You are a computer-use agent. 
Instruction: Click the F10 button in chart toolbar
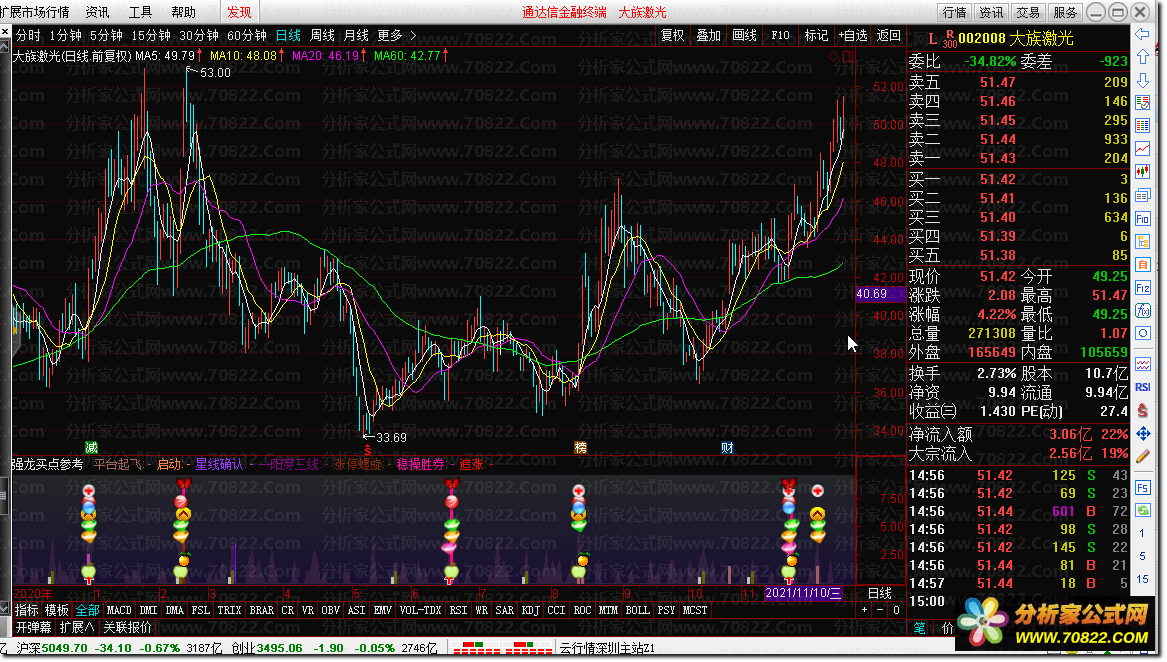(781, 36)
